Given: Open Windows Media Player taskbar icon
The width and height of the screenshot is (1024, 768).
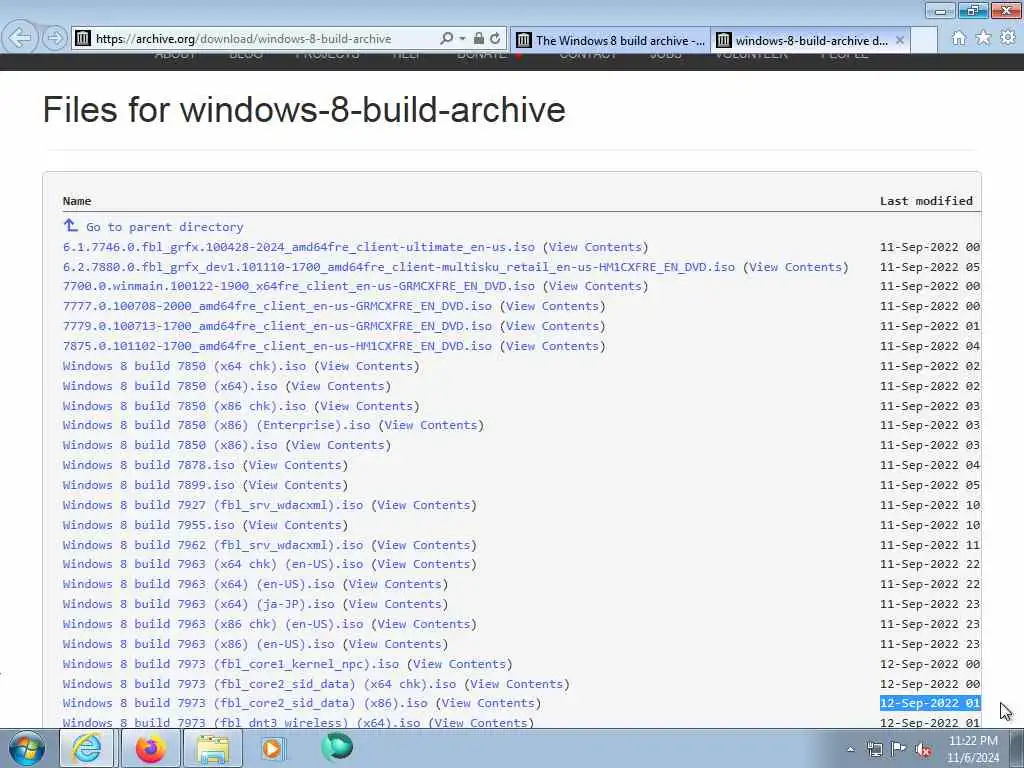Looking at the screenshot, I should pyautogui.click(x=273, y=748).
